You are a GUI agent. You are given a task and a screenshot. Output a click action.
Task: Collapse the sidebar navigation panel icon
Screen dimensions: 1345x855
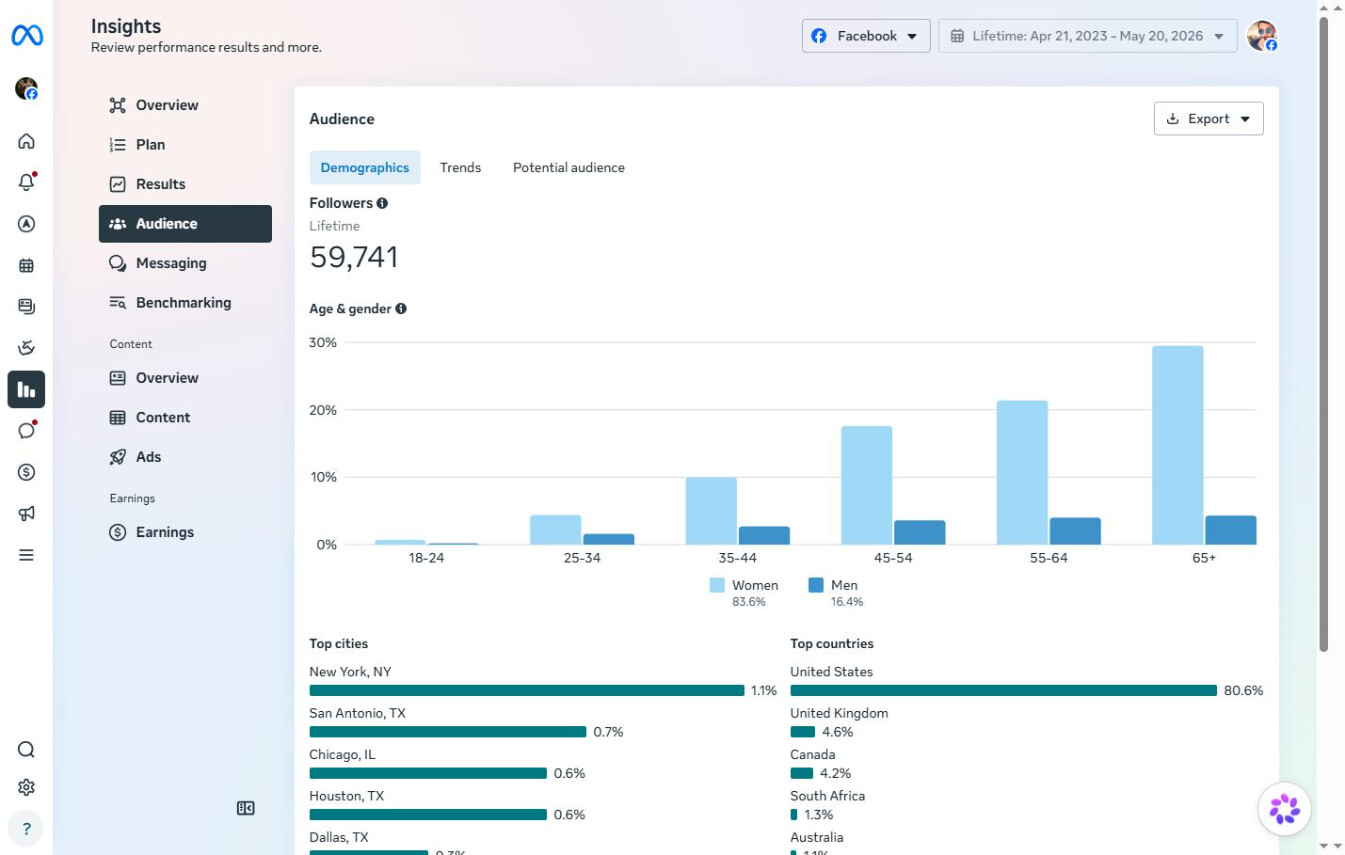pos(246,808)
